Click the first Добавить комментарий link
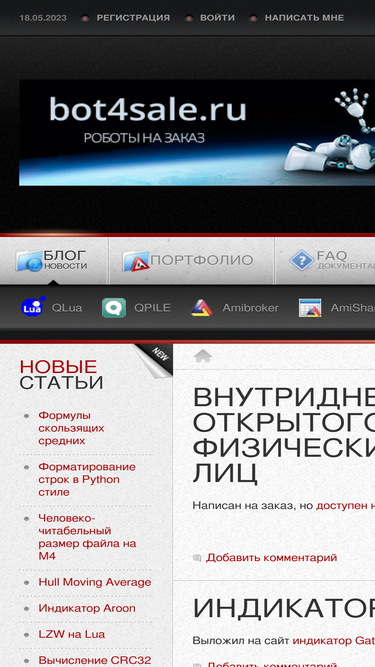Image resolution: width=375 pixels, height=667 pixels. (x=272, y=558)
